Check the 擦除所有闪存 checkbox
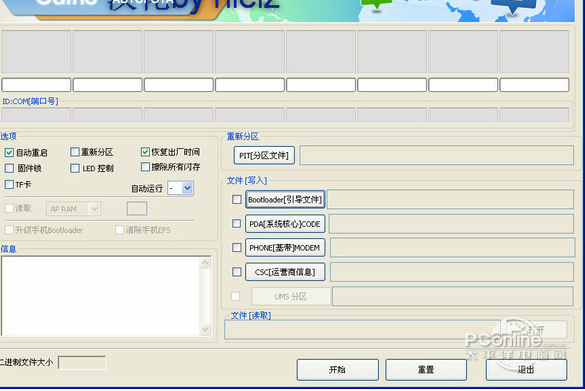585x391 pixels. pyautogui.click(x=145, y=167)
